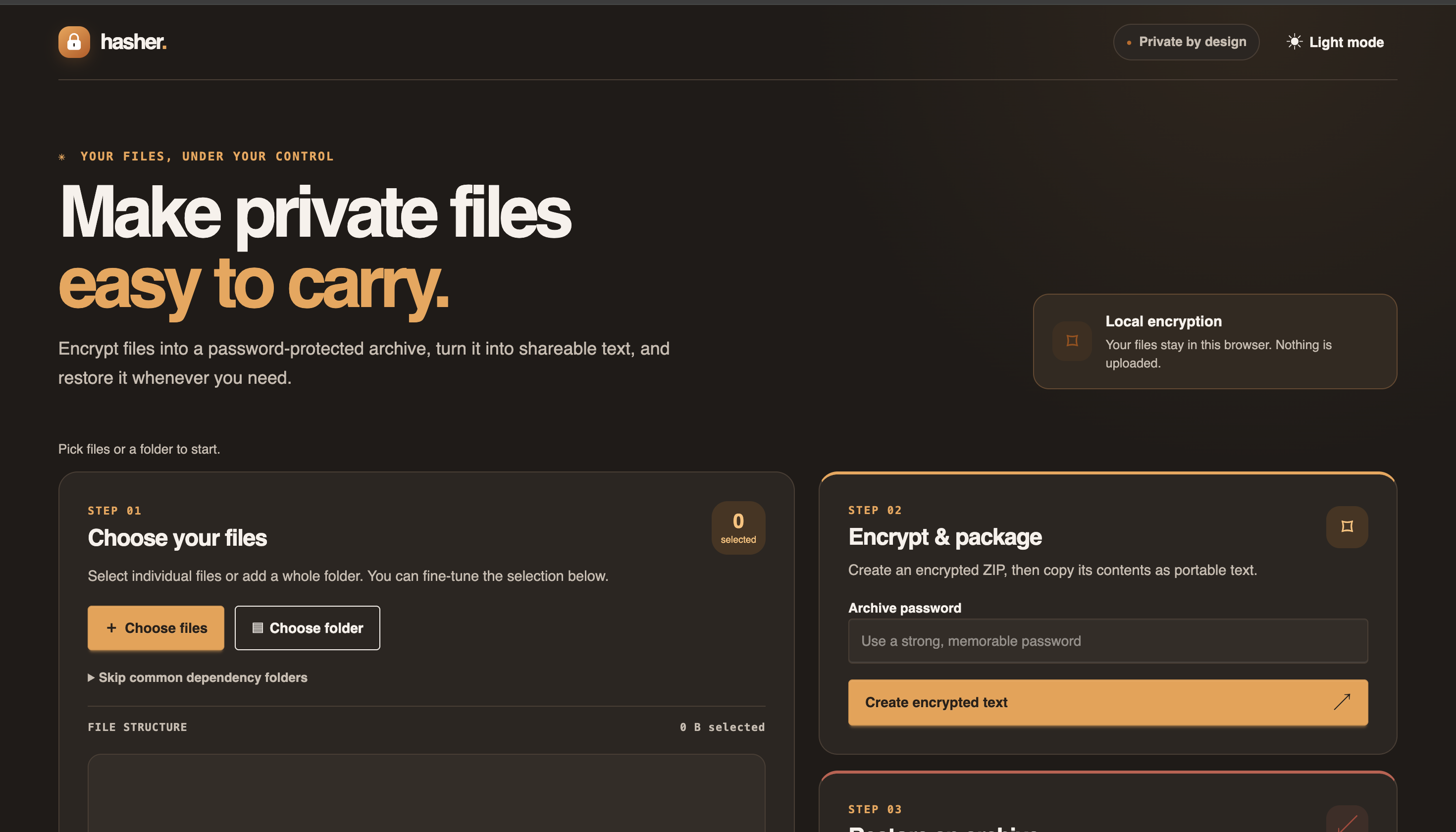Screen dimensions: 1456x832
Task: Click the orange lock logo icon
Action: pyautogui.click(x=74, y=42)
